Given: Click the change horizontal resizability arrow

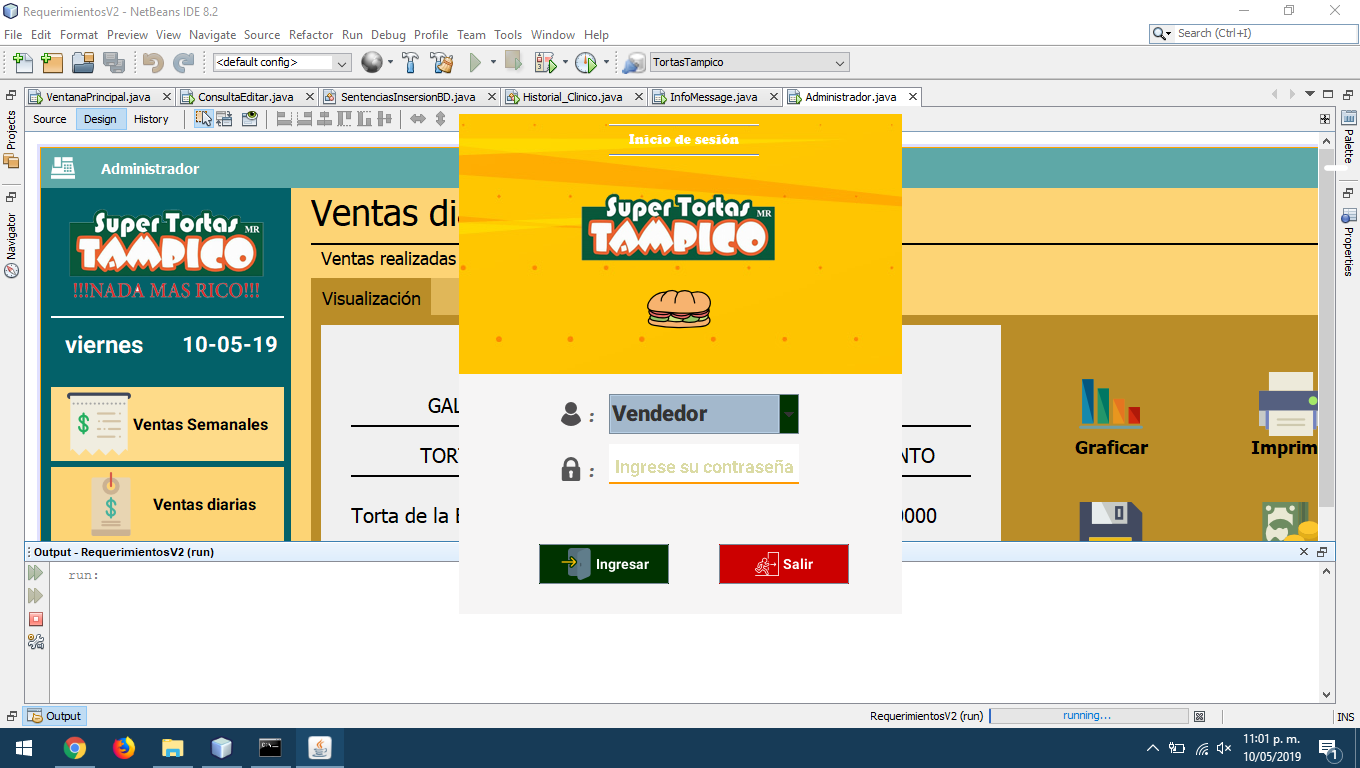Looking at the screenshot, I should point(418,119).
